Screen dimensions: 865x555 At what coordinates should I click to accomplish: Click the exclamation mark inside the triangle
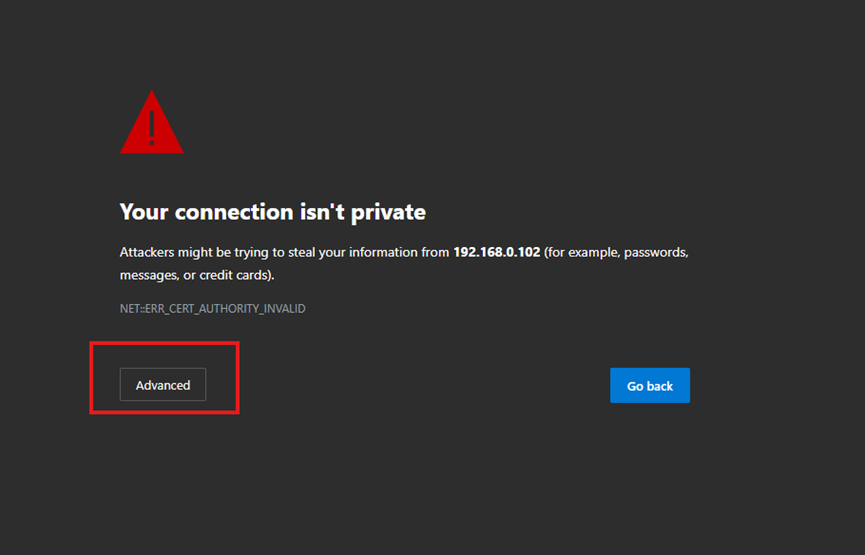point(152,127)
